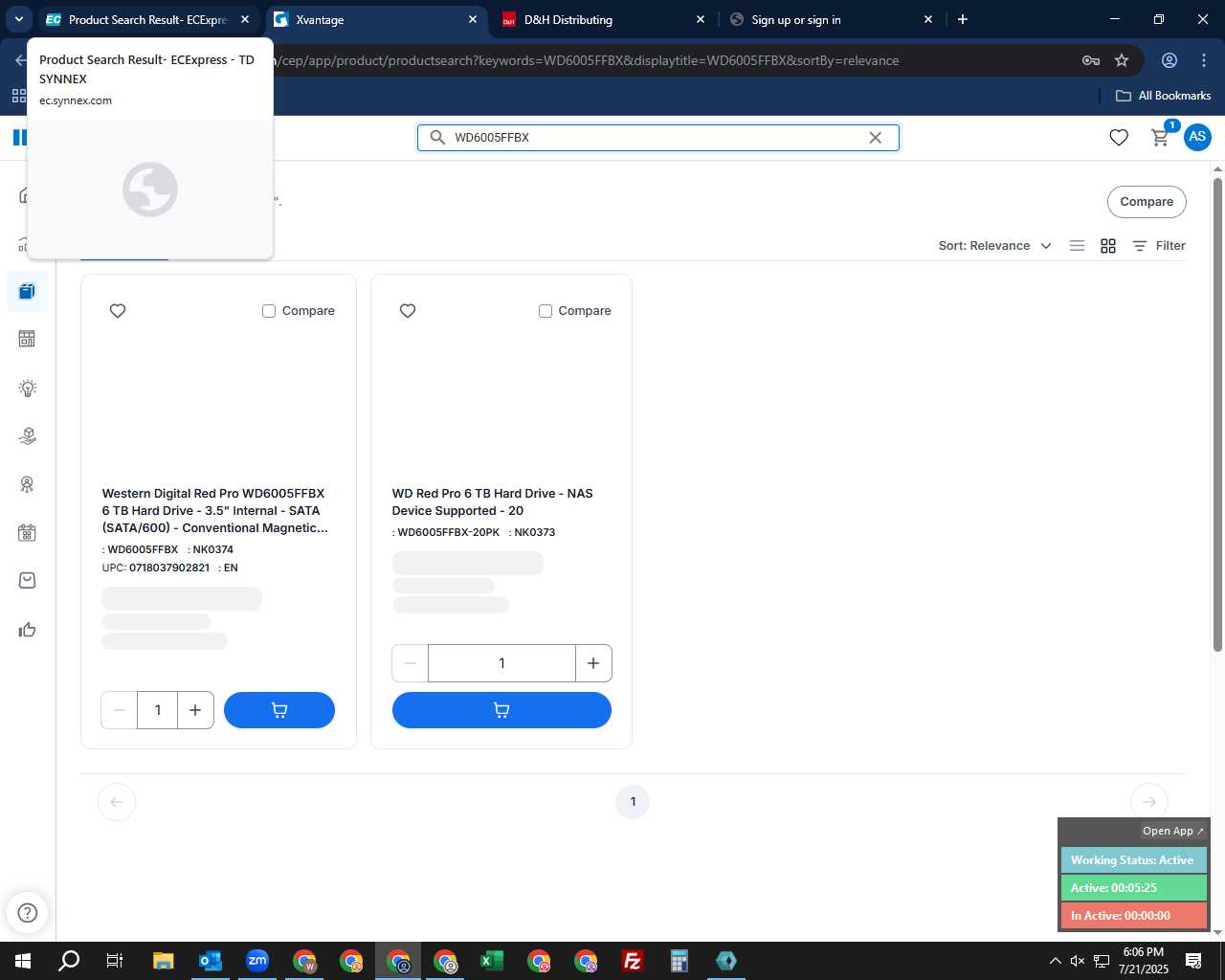Open Outlook from the taskbar
The image size is (1225, 980).
pos(210,961)
